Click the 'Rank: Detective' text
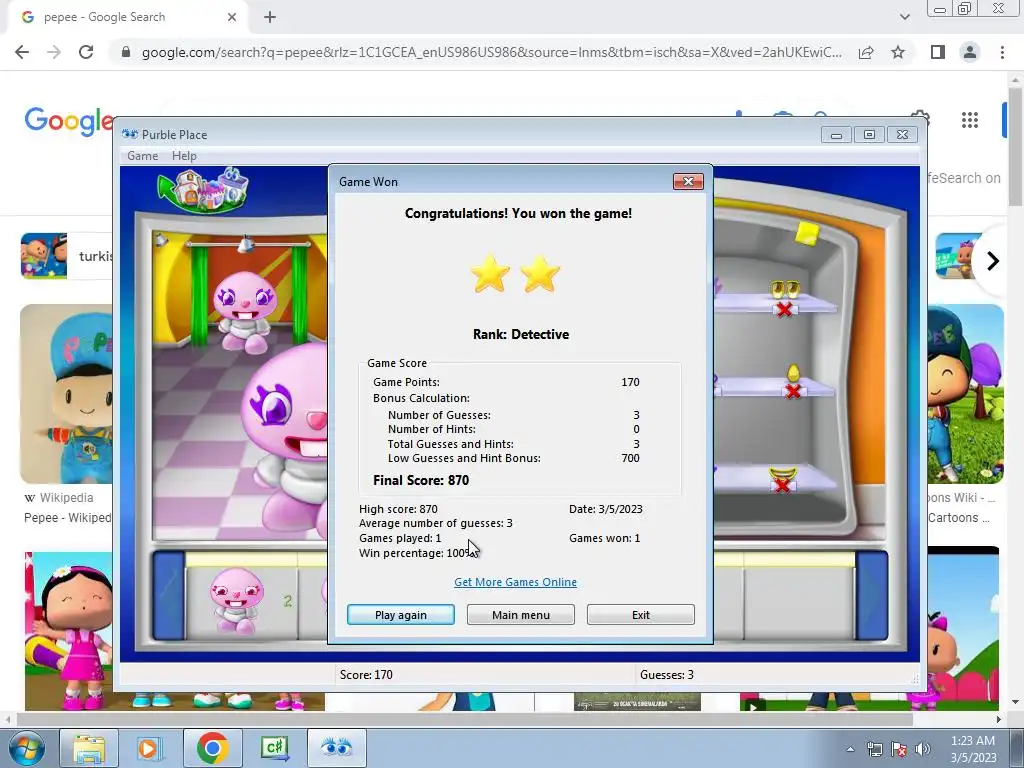 [520, 334]
